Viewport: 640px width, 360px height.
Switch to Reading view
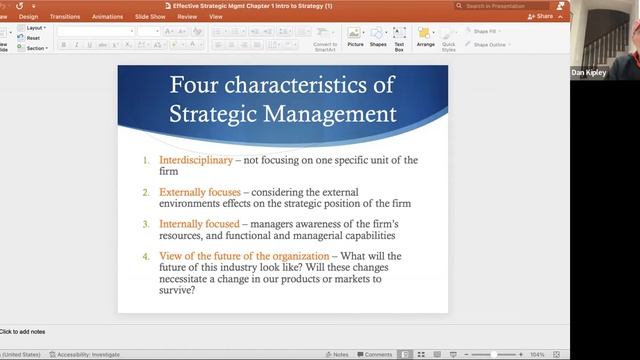[437, 354]
